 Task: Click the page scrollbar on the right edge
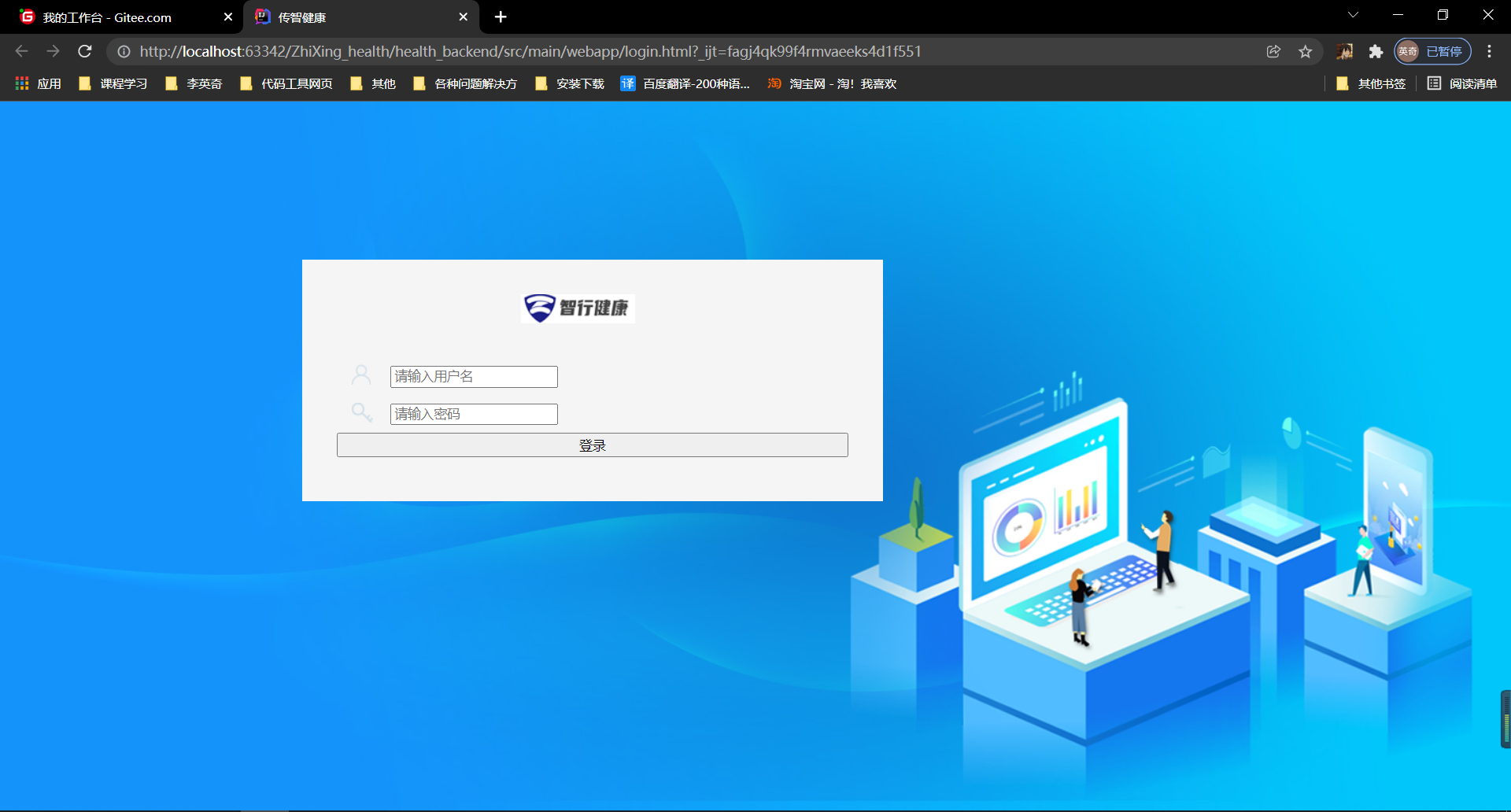pos(1505,718)
